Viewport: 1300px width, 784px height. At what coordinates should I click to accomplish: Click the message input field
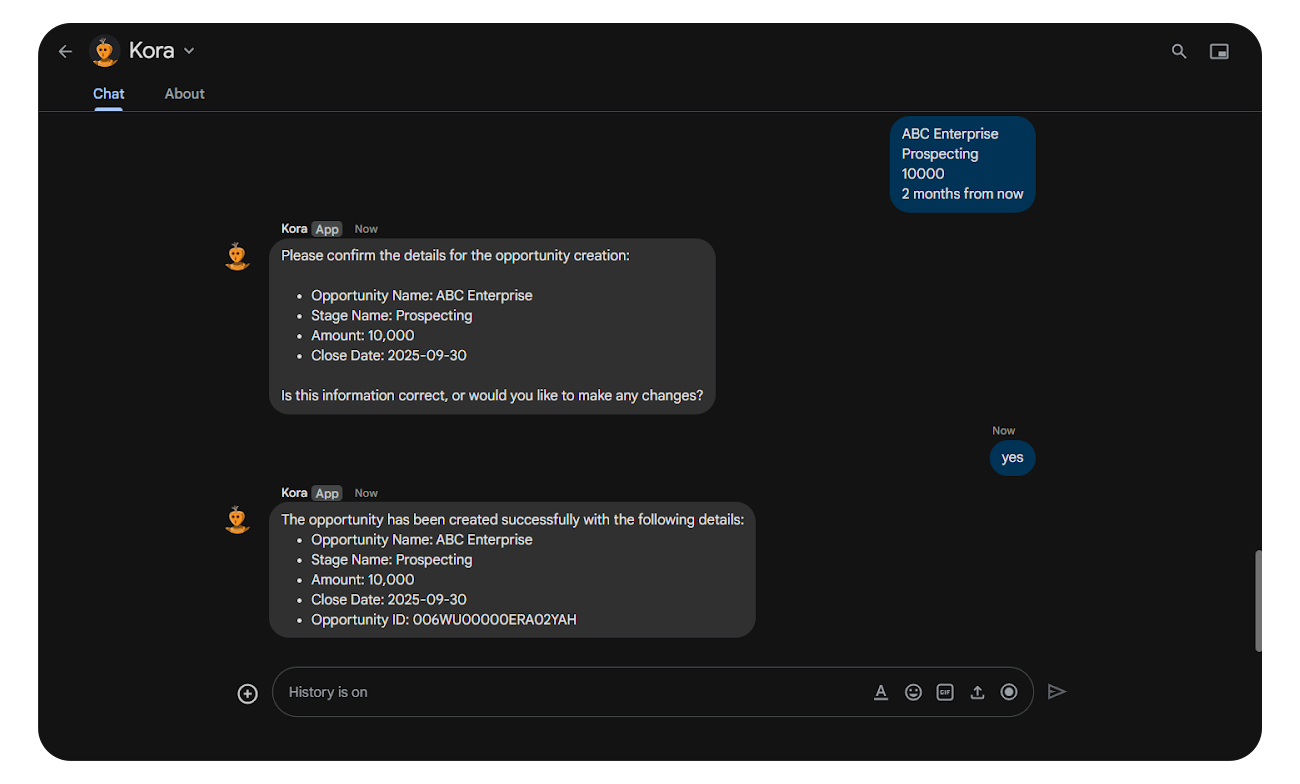coord(570,692)
